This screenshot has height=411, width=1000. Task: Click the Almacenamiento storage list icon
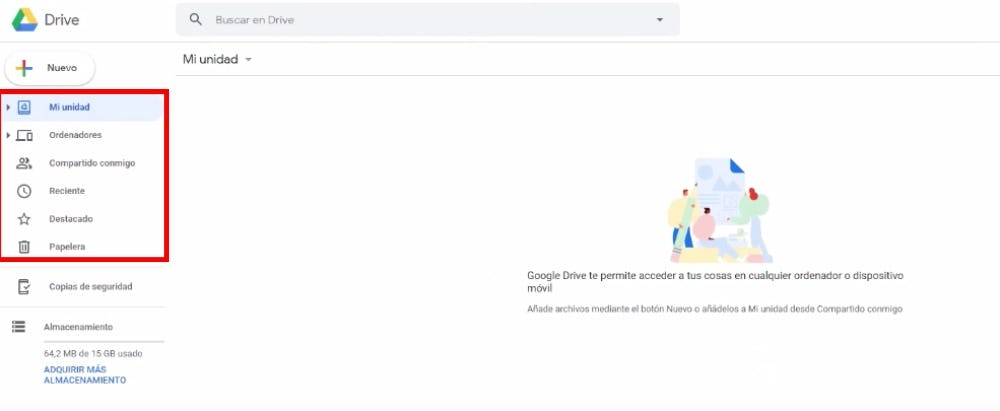click(18, 327)
